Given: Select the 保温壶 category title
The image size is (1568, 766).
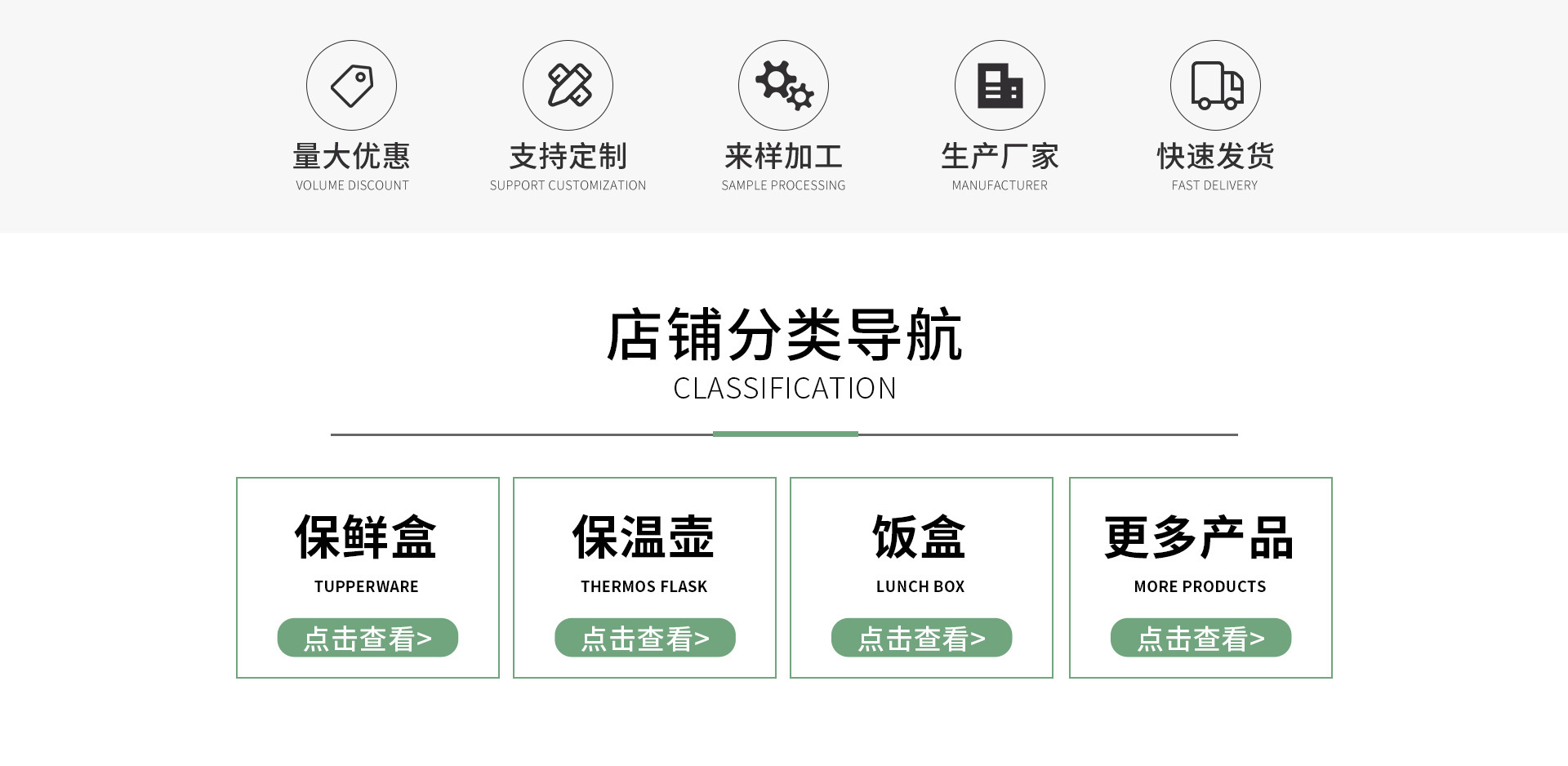Looking at the screenshot, I should pyautogui.click(x=644, y=537).
